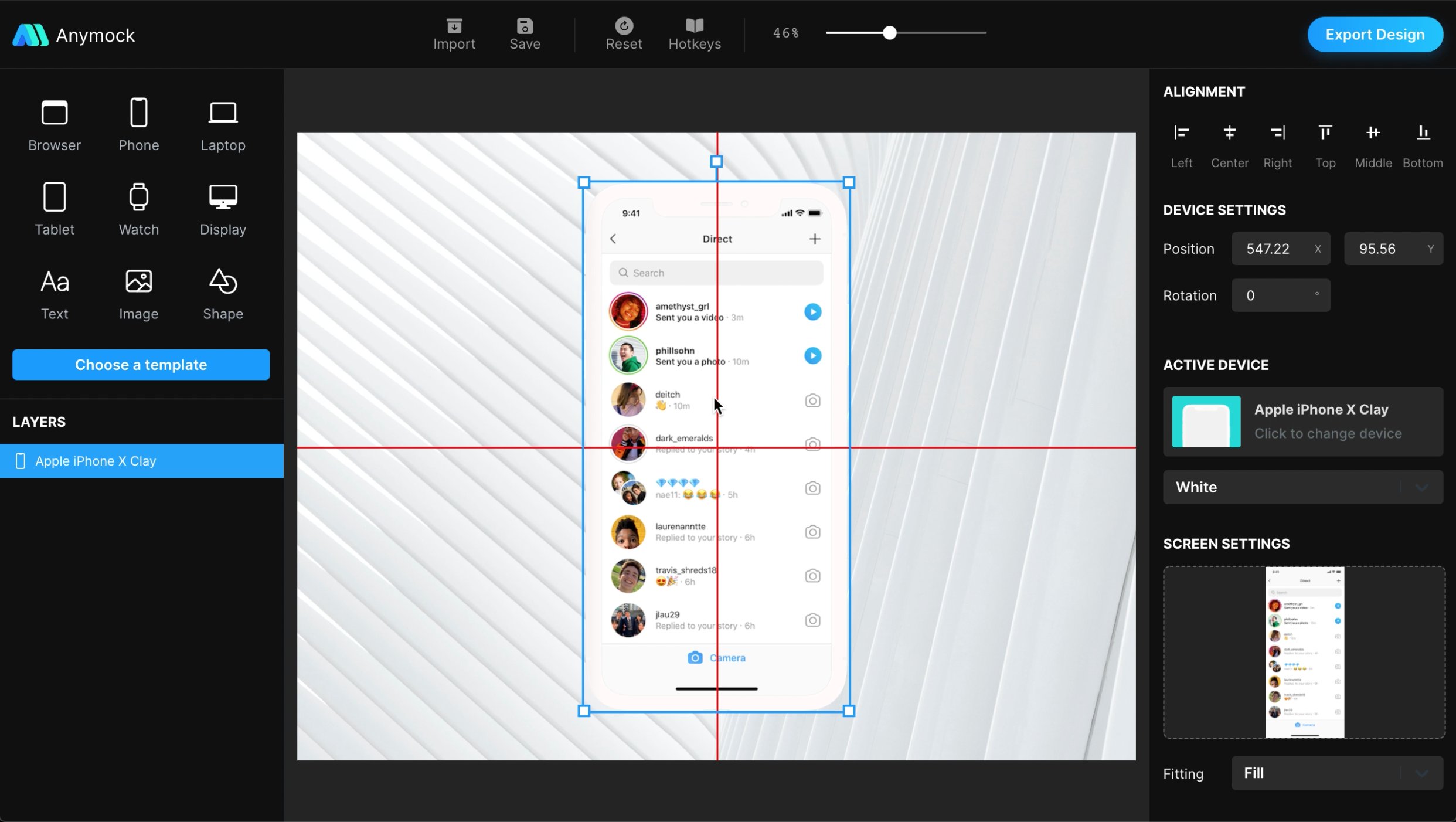Image resolution: width=1456 pixels, height=822 pixels.
Task: Click the screen image thumbnail preview
Action: (1304, 651)
